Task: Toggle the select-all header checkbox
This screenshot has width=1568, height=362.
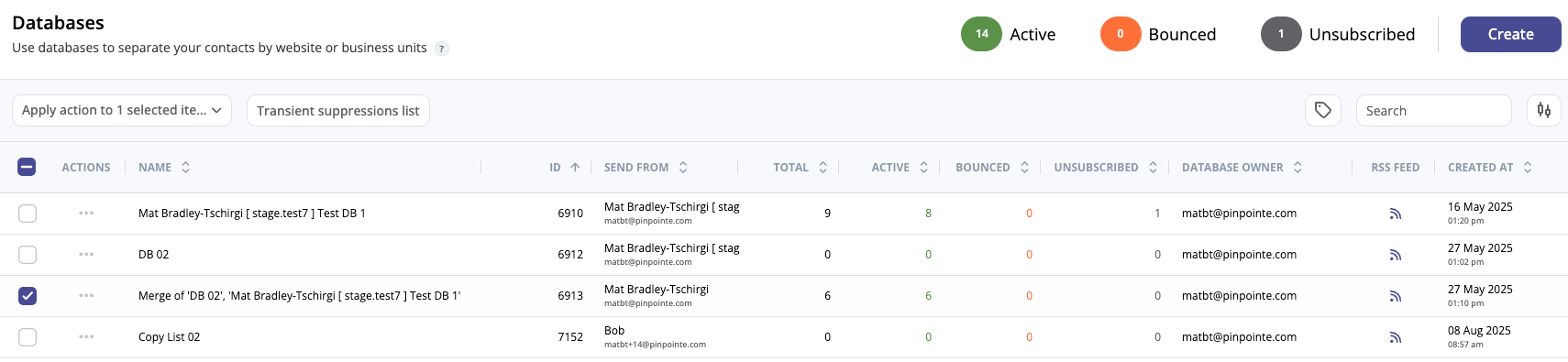Action: pyautogui.click(x=27, y=167)
